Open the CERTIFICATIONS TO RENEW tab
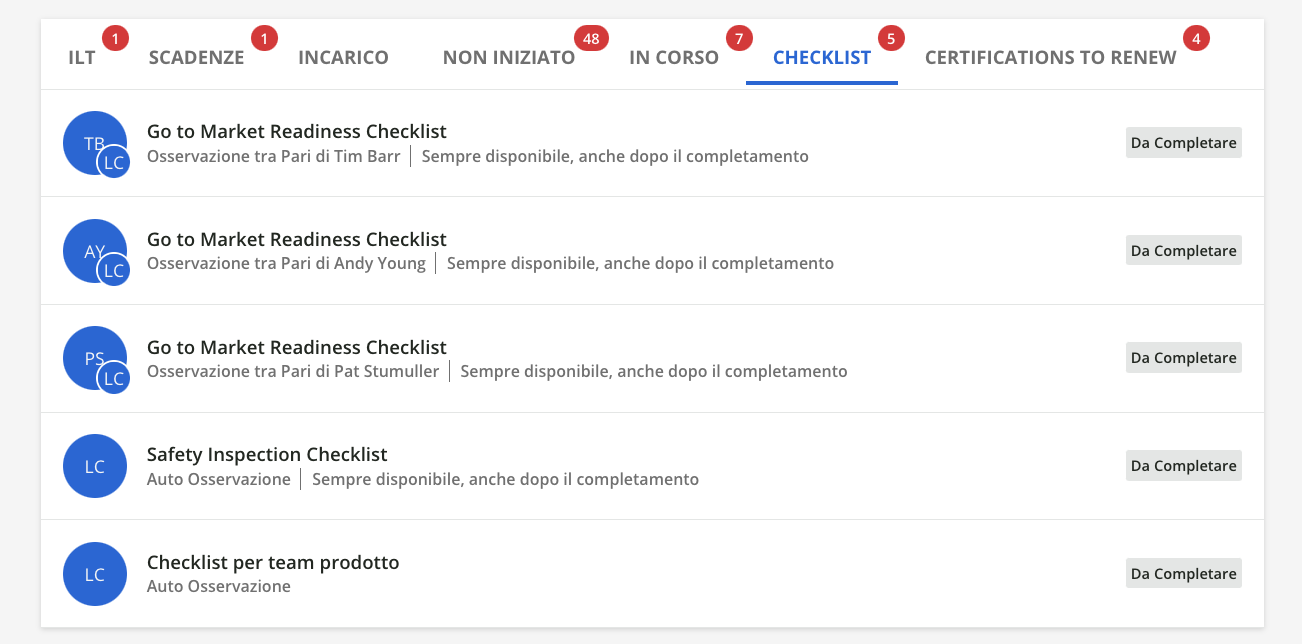This screenshot has width=1302, height=644. coord(1049,58)
